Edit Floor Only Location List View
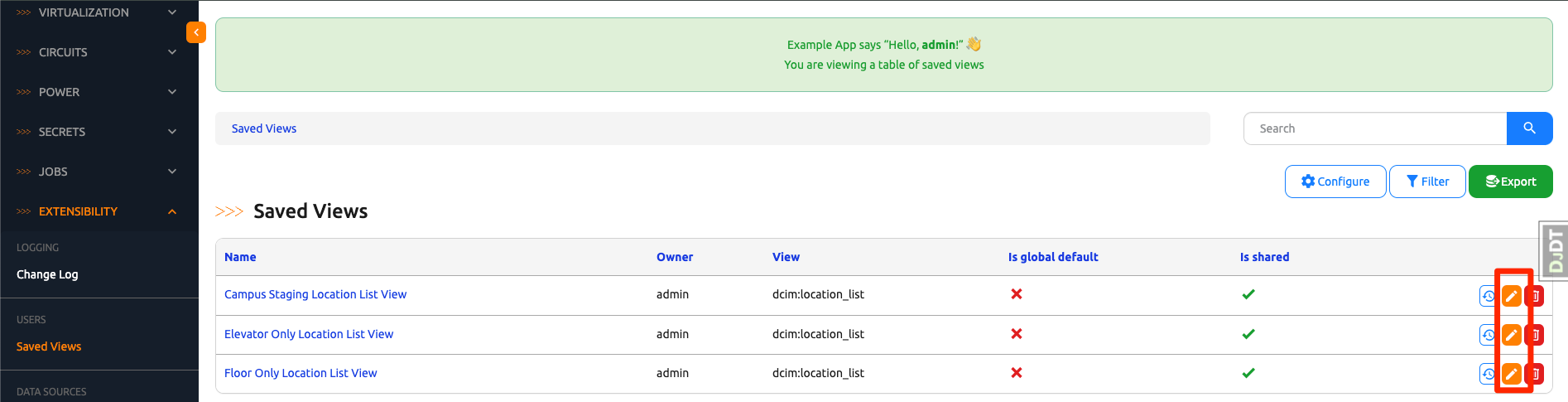The height and width of the screenshot is (402, 1568). pyautogui.click(x=1511, y=374)
